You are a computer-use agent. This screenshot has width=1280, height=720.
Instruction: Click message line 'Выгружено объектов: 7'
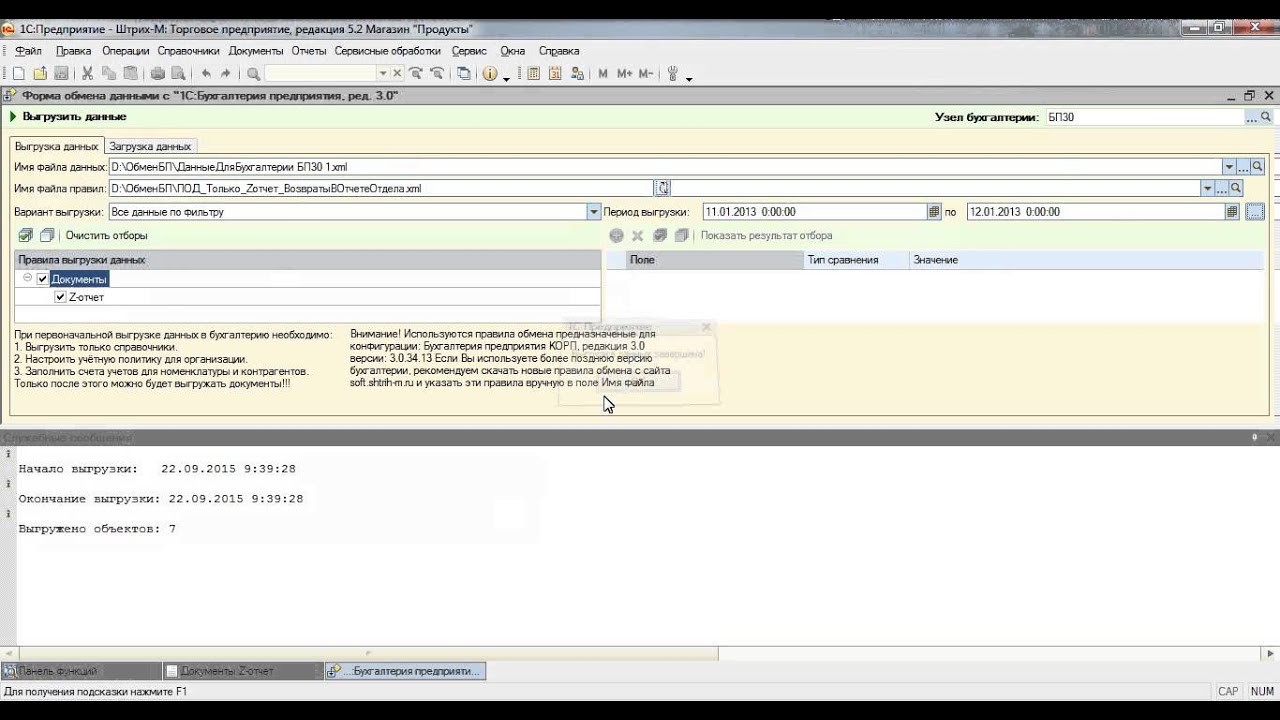[97, 529]
